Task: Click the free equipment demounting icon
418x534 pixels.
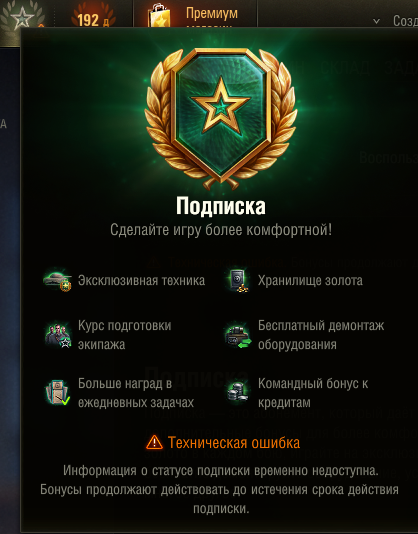Action: 238,336
